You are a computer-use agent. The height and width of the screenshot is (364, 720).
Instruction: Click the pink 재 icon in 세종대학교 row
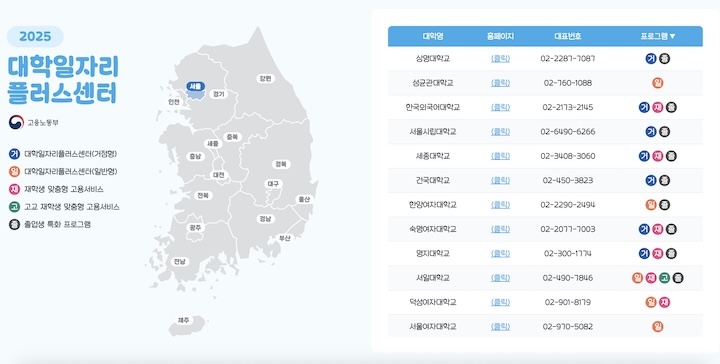pos(658,156)
